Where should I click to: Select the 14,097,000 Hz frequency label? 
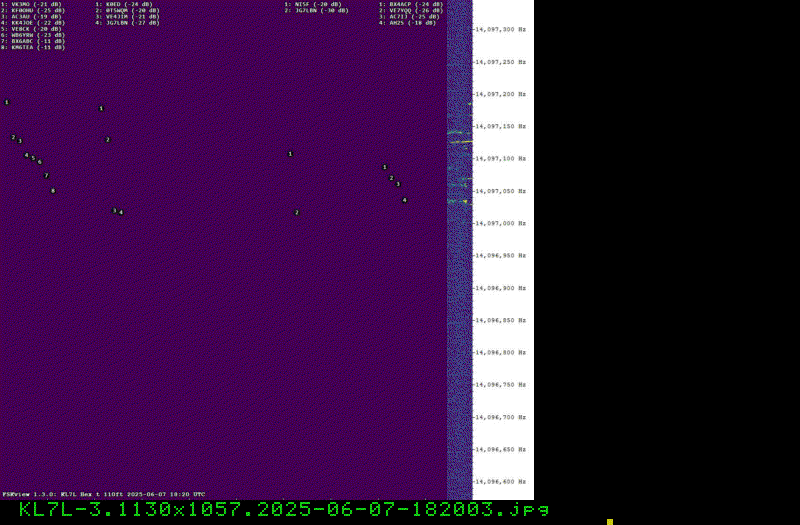tap(500, 223)
